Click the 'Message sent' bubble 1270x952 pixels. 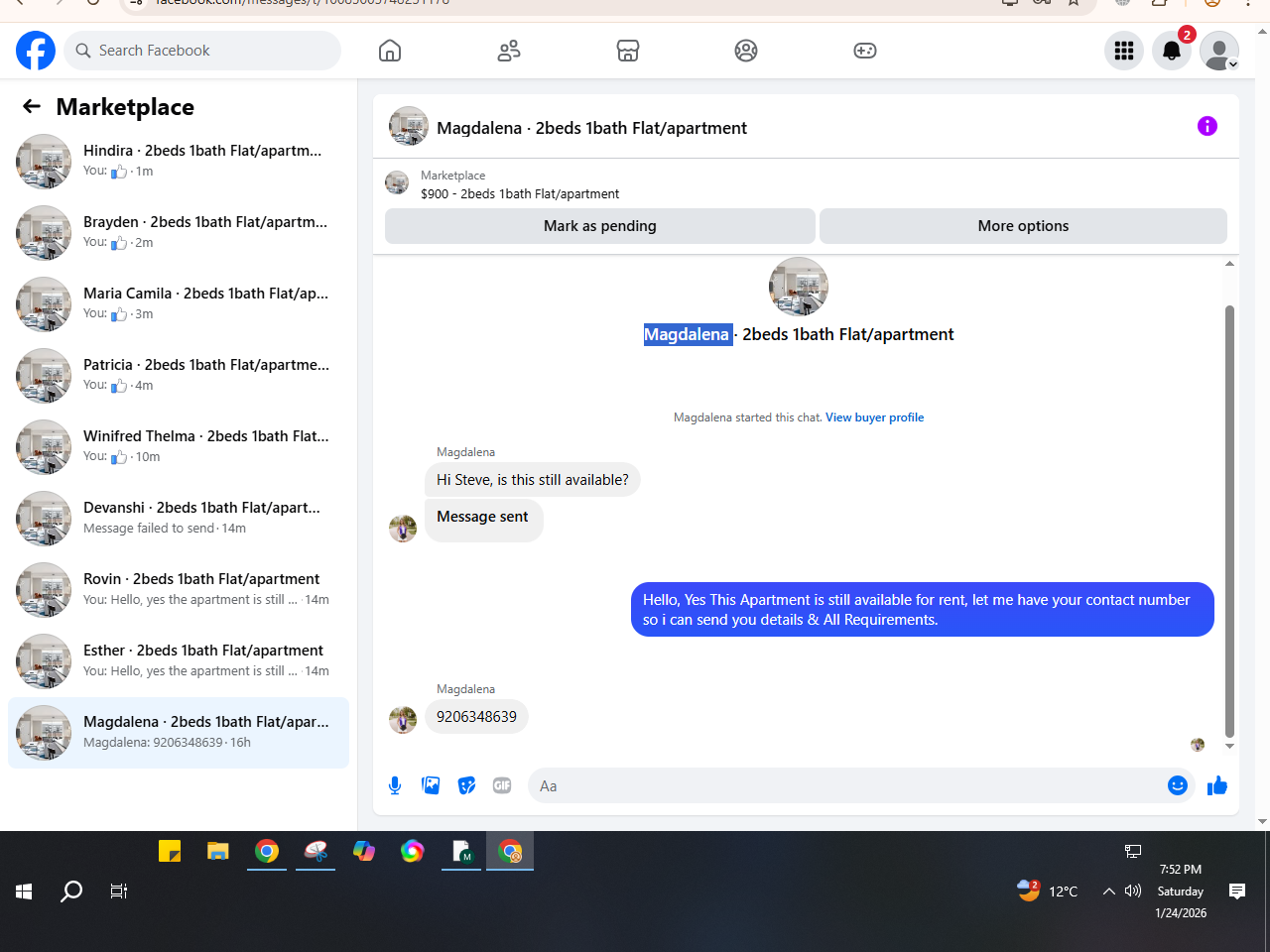pyautogui.click(x=483, y=519)
